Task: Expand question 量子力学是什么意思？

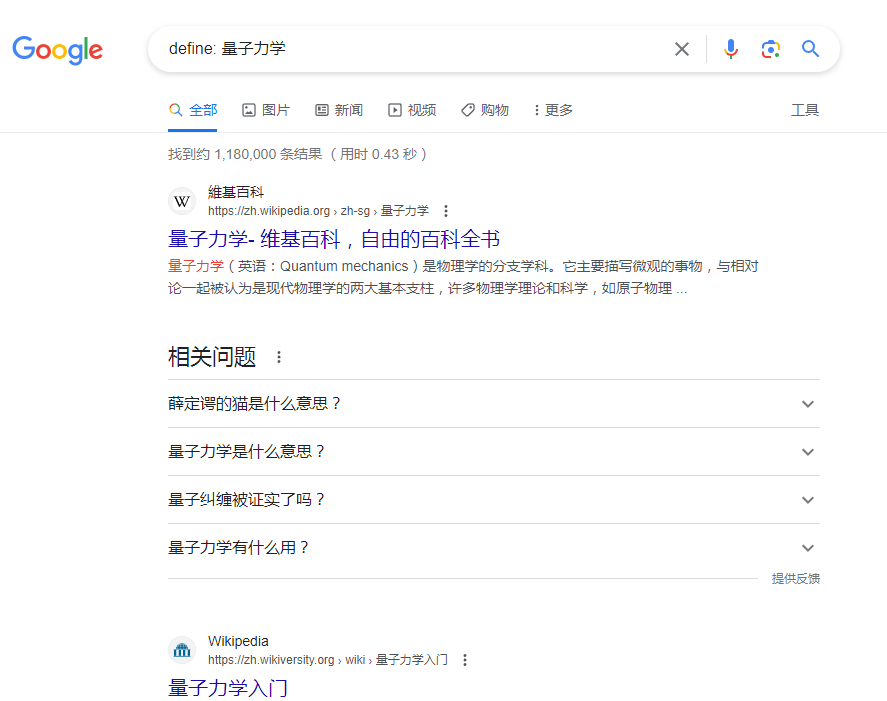Action: coord(808,452)
